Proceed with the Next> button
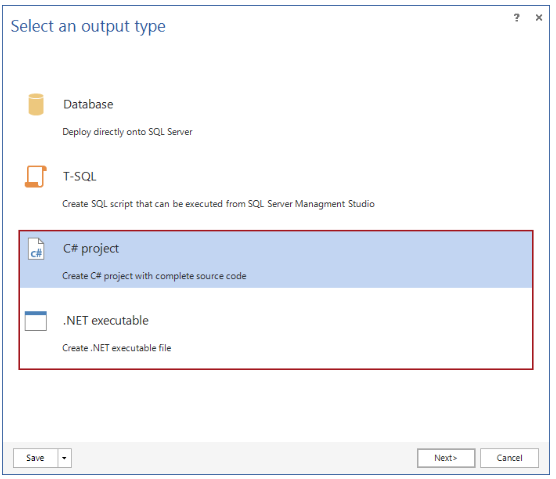Image resolution: width=556 pixels, height=479 pixels. point(446,458)
